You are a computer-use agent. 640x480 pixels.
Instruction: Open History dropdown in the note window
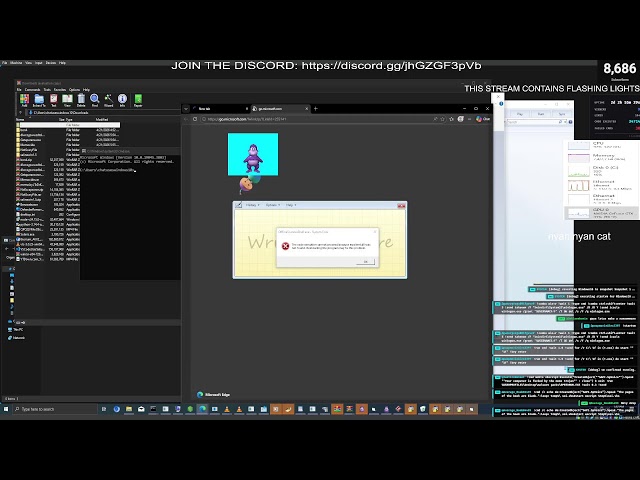[x=253, y=205]
